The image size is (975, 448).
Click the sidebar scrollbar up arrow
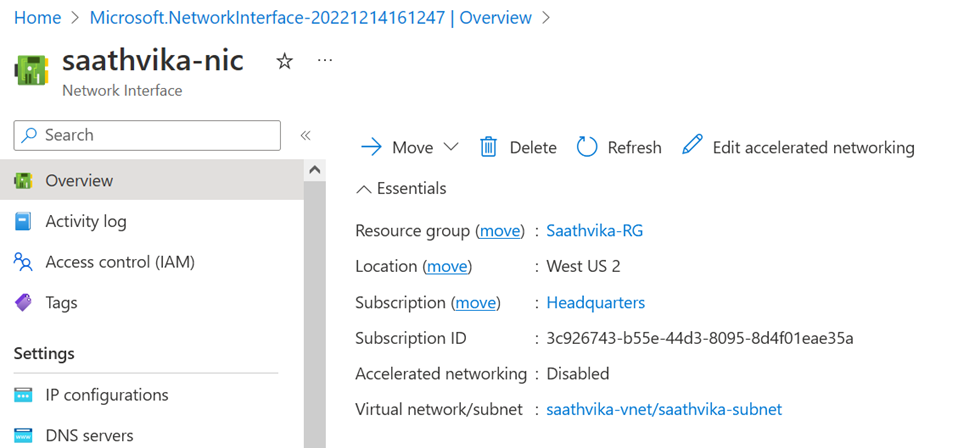(x=315, y=170)
